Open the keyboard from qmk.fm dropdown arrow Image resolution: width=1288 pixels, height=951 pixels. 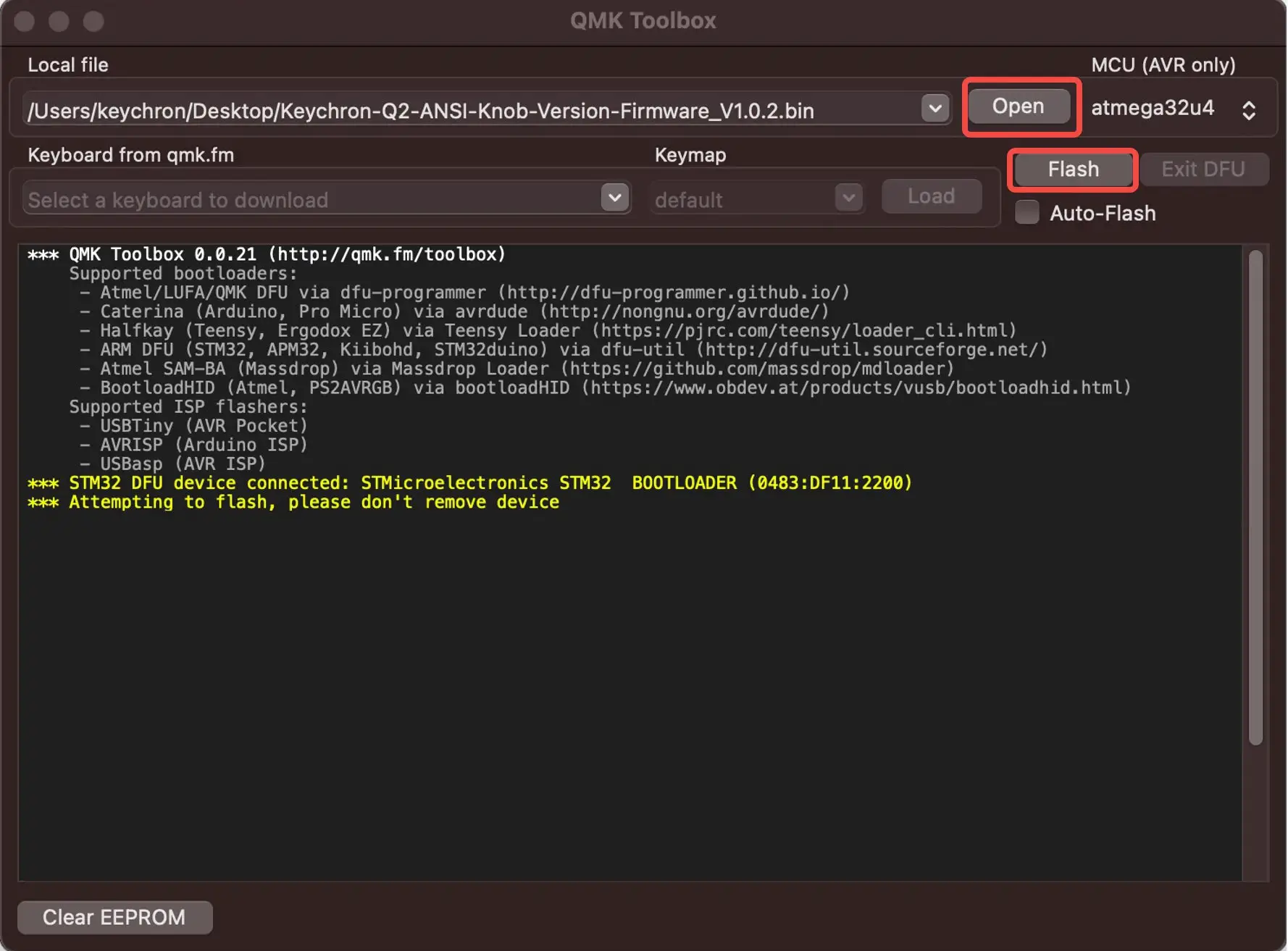click(614, 198)
